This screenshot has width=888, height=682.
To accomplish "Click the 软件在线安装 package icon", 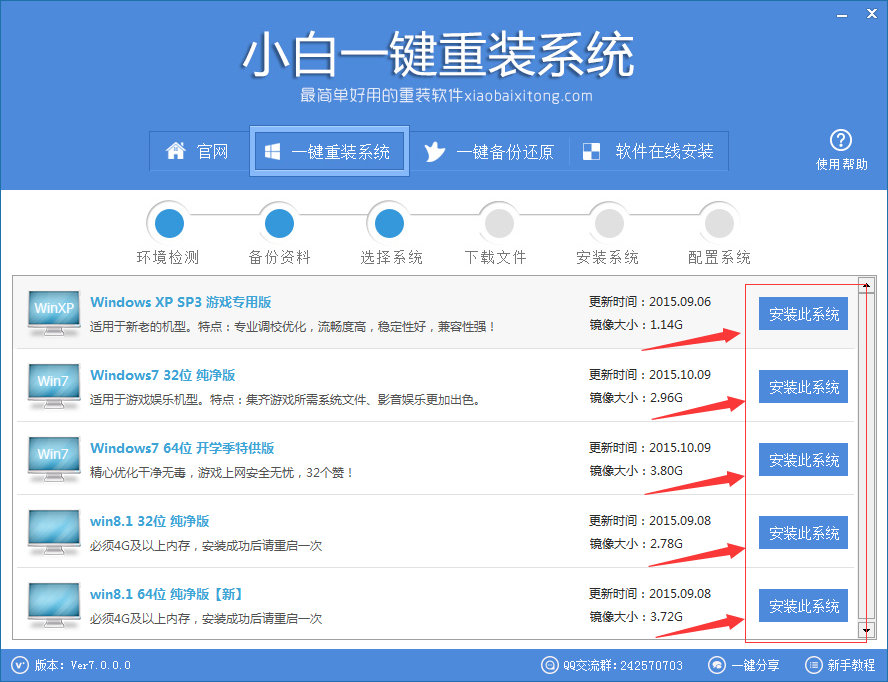I will pos(590,151).
